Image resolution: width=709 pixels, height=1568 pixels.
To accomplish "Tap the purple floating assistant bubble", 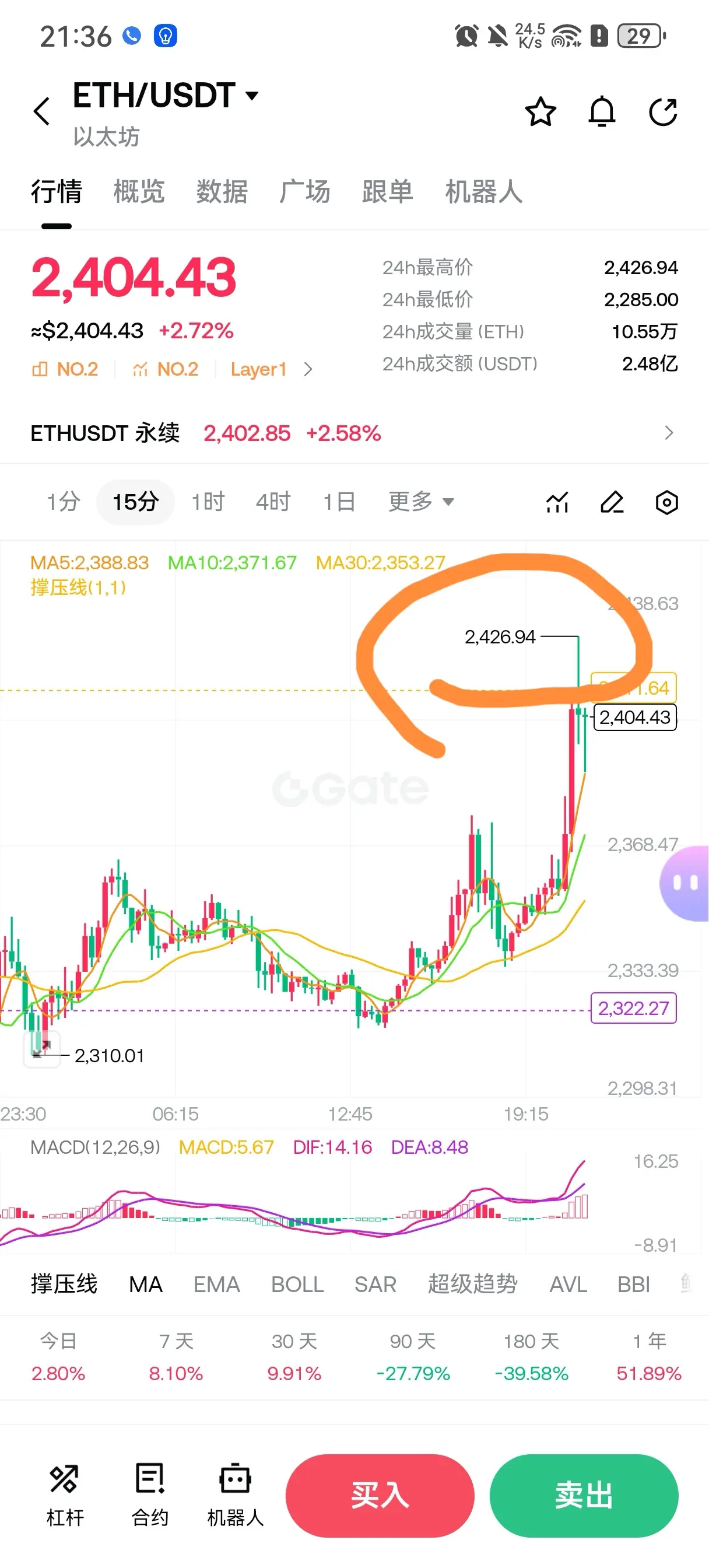I will click(685, 882).
